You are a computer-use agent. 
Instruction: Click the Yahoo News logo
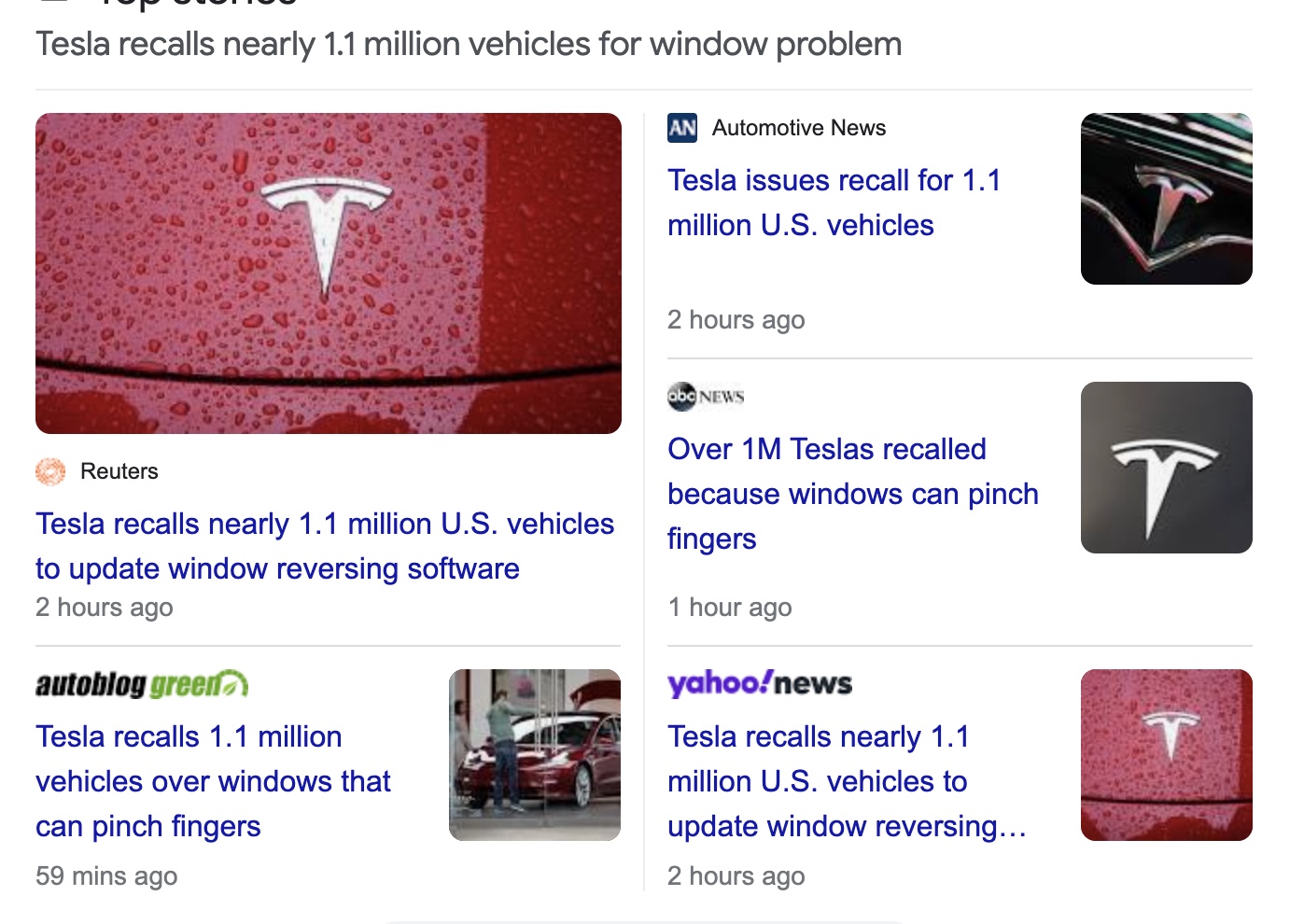tap(758, 683)
